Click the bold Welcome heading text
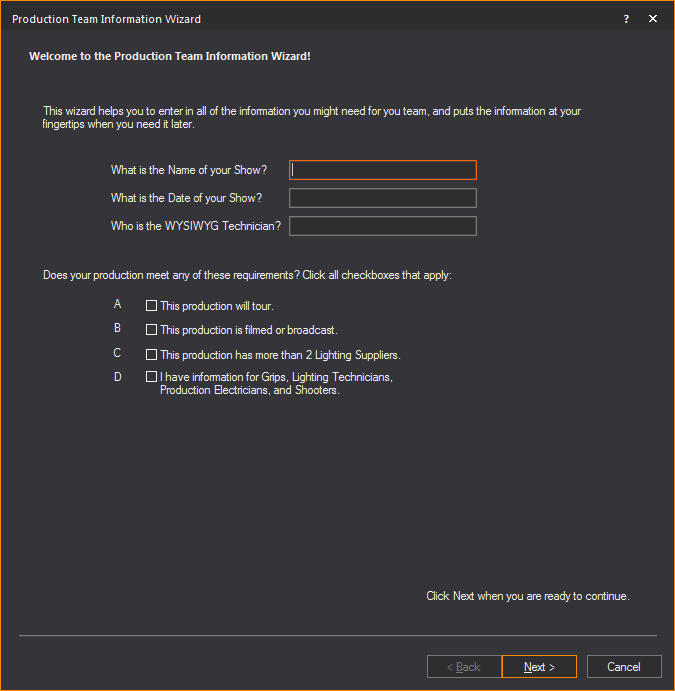Image resolution: width=675 pixels, height=691 pixels. 170,56
